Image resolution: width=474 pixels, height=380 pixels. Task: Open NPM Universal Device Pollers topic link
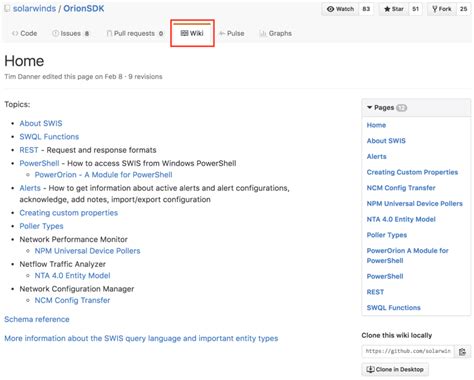(87, 251)
